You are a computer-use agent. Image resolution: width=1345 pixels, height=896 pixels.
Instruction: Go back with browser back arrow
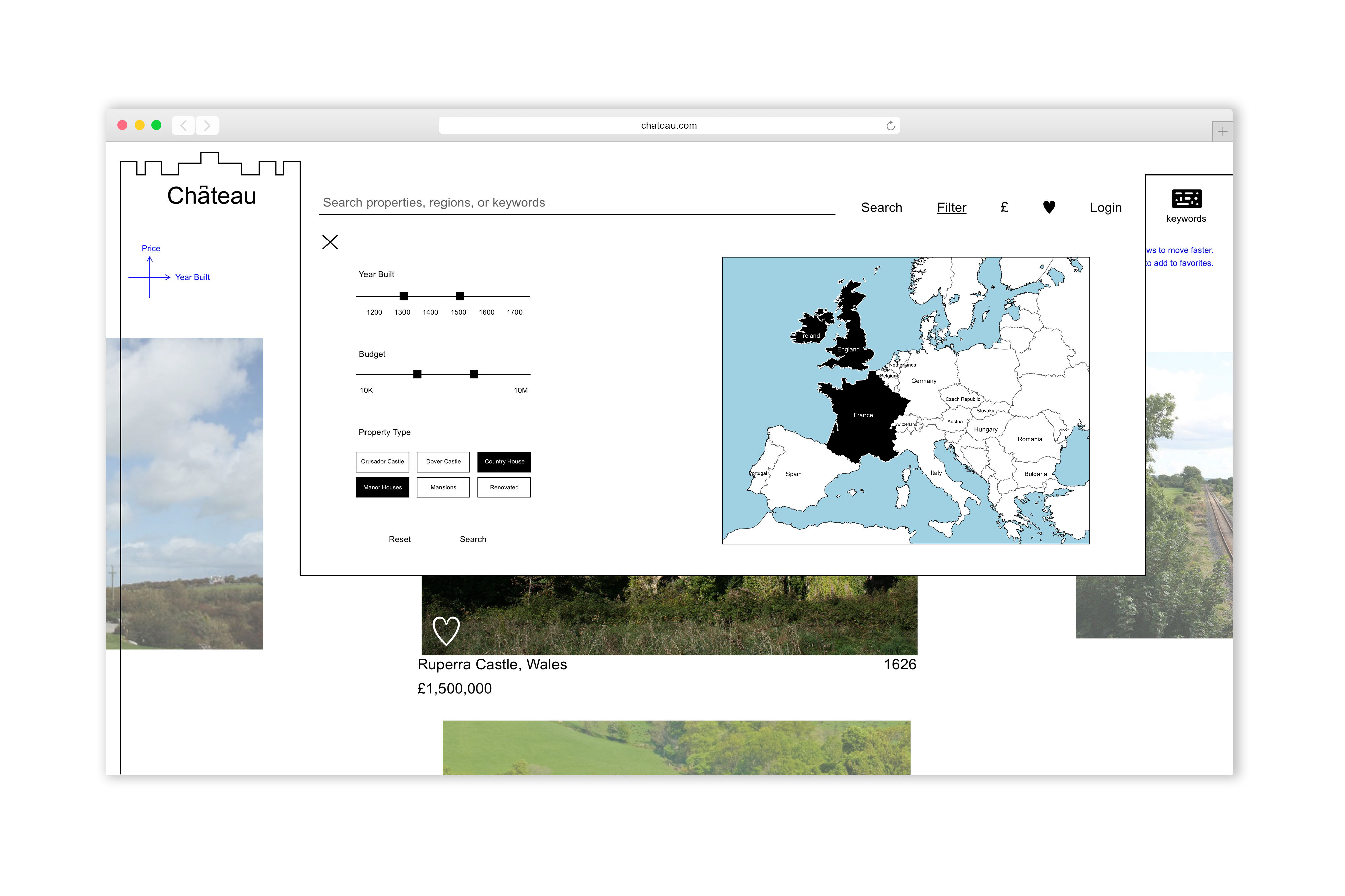point(183,125)
